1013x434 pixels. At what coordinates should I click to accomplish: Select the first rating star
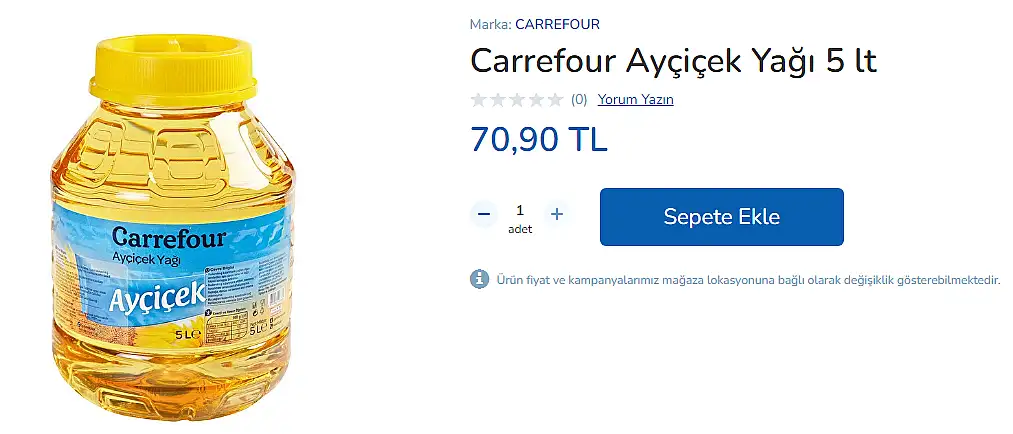(478, 99)
